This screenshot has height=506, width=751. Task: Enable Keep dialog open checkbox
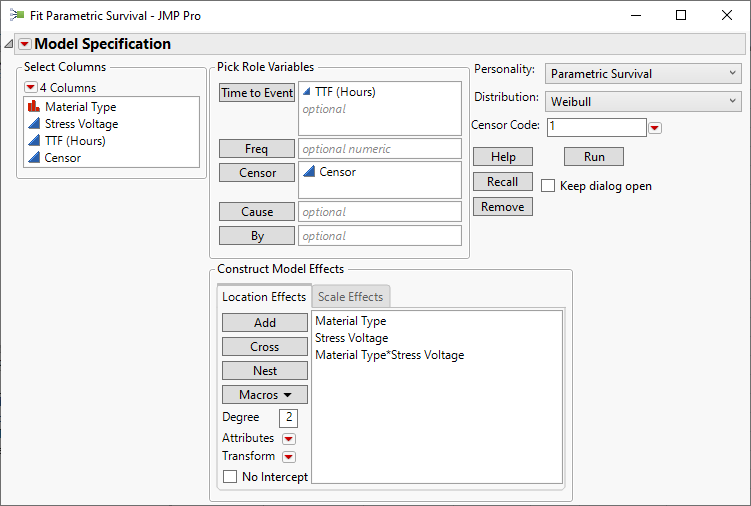tap(548, 186)
